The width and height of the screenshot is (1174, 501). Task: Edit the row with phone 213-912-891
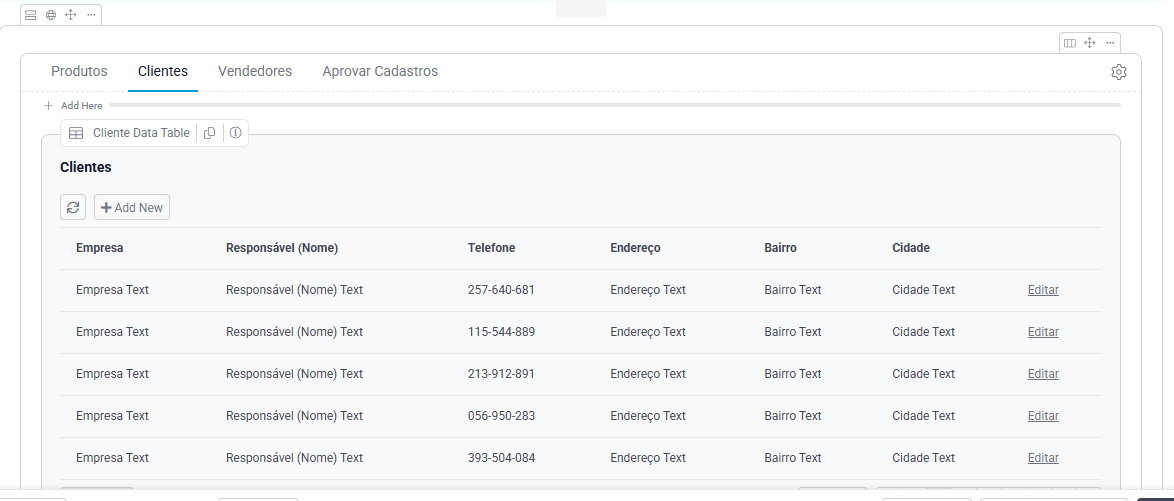click(x=1043, y=374)
